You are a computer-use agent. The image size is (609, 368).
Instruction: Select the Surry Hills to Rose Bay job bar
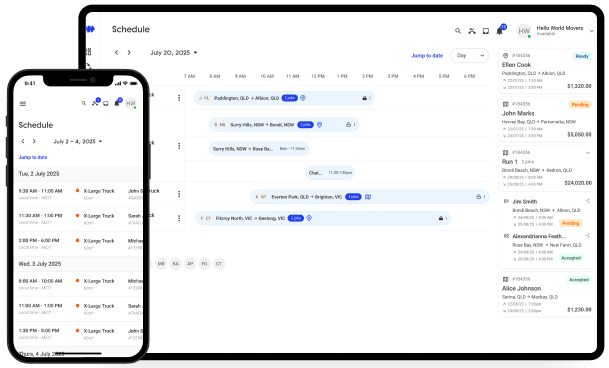(259, 149)
